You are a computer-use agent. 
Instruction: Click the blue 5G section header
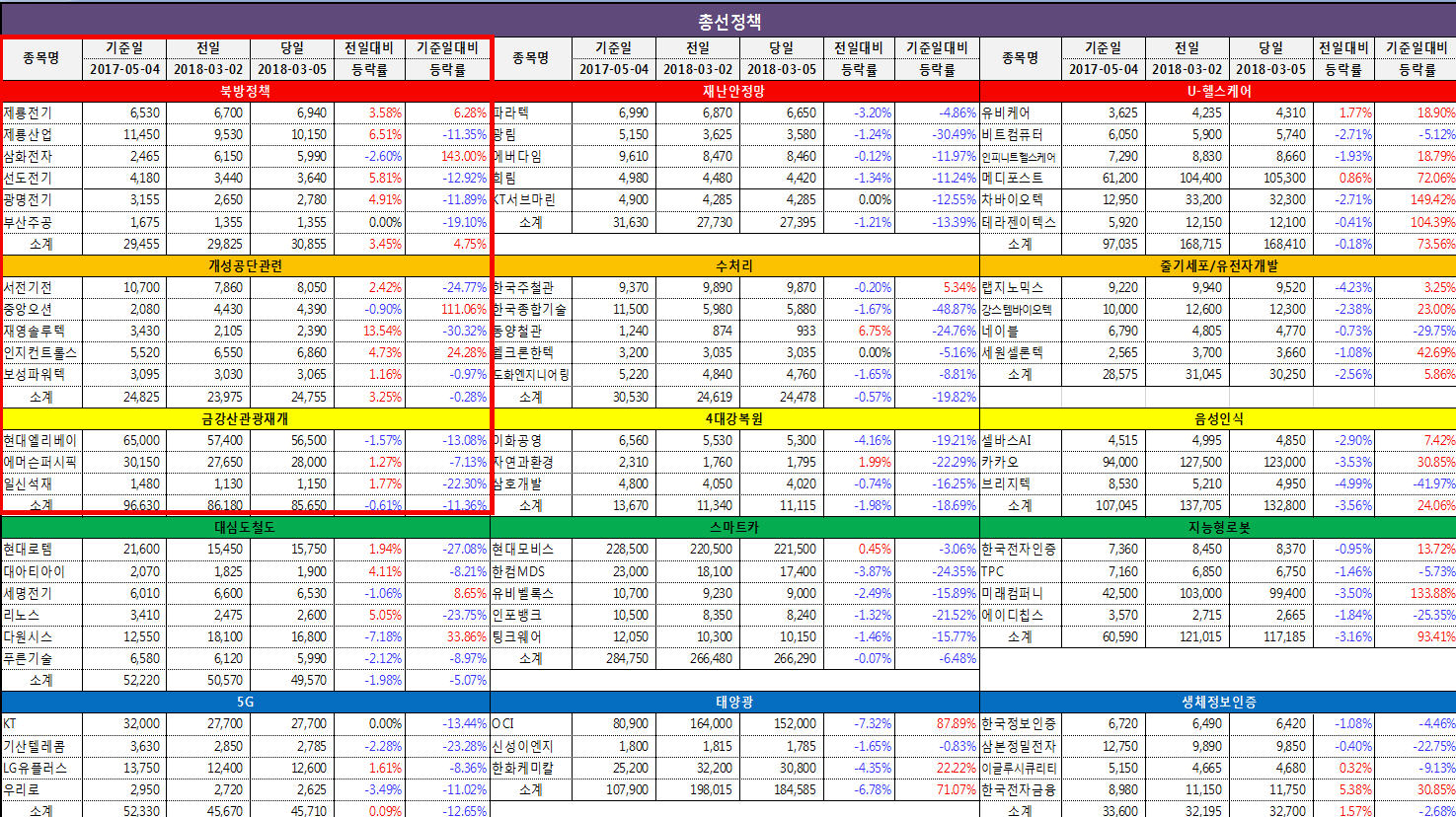(246, 702)
